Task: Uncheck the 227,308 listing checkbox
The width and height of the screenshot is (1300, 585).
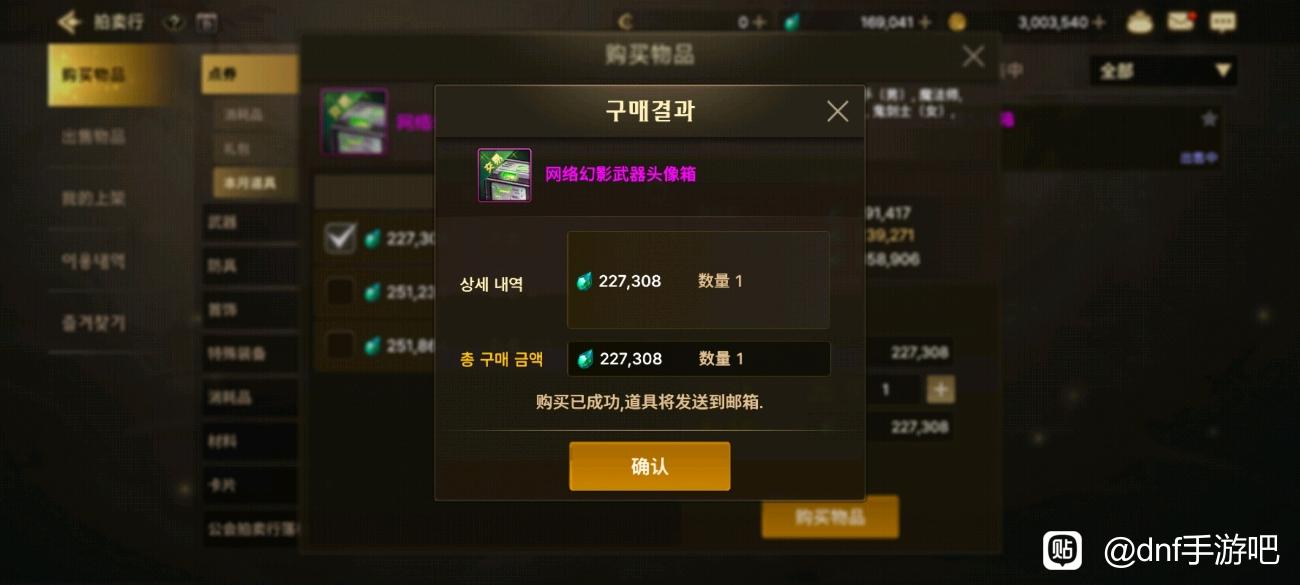Action: 340,238
